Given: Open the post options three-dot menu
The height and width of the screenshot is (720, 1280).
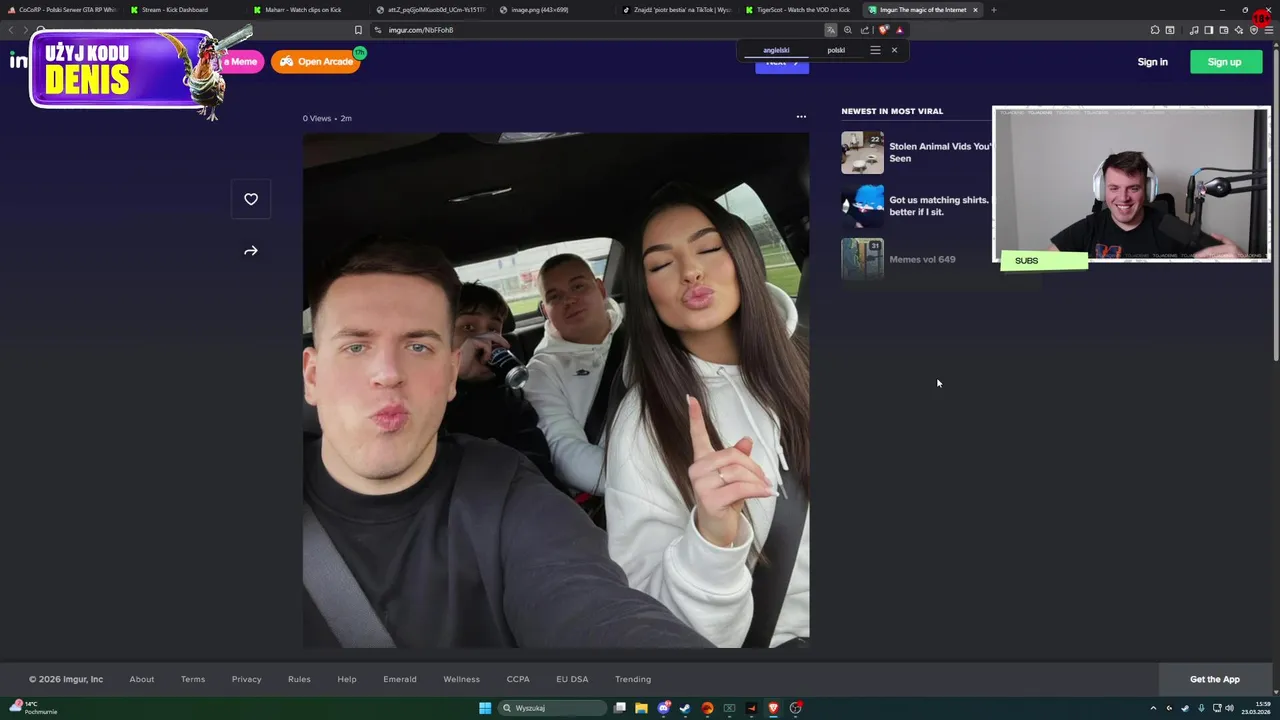Looking at the screenshot, I should click(x=801, y=117).
